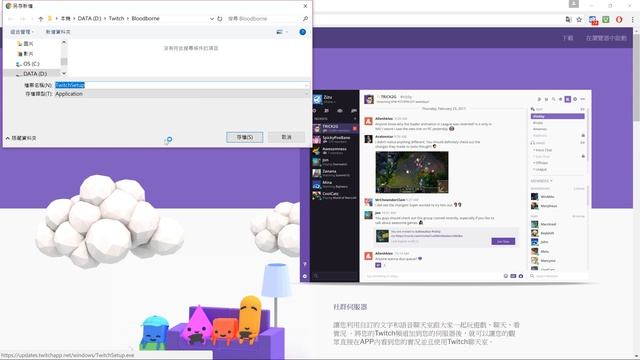Select DATA (D:) drive in the tree
The image size is (640, 360).
pos(31,73)
